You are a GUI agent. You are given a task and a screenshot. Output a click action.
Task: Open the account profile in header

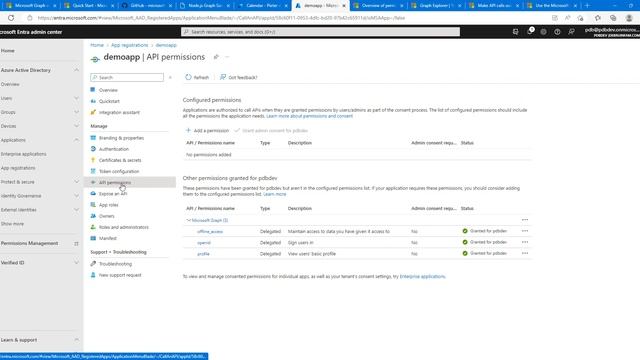tap(611, 32)
